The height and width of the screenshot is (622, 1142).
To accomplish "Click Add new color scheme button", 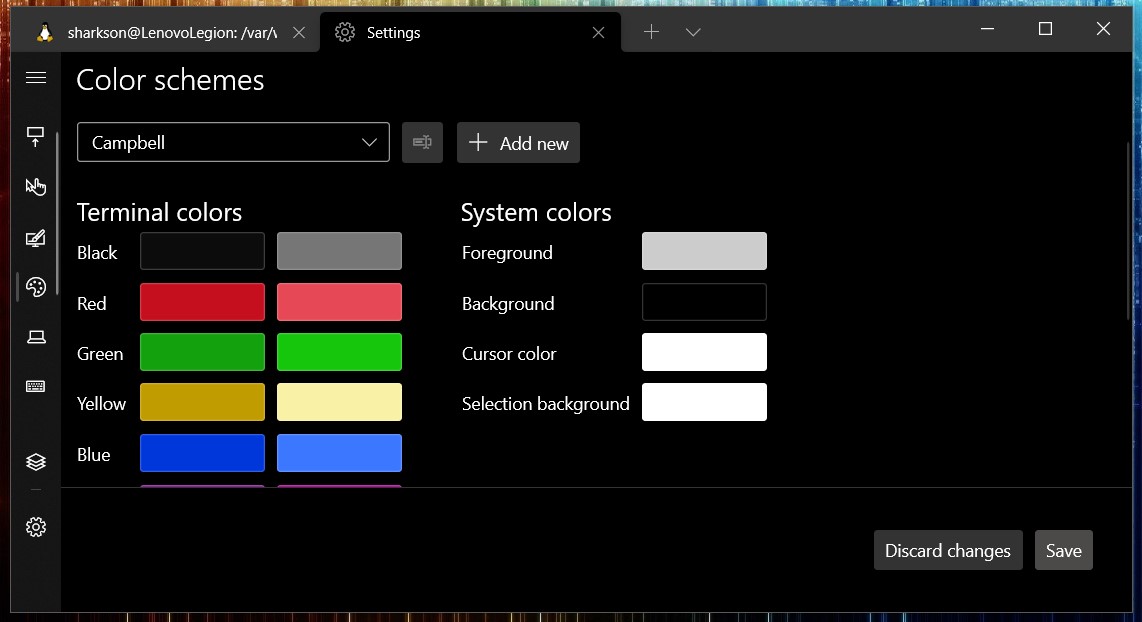I will (x=518, y=143).
